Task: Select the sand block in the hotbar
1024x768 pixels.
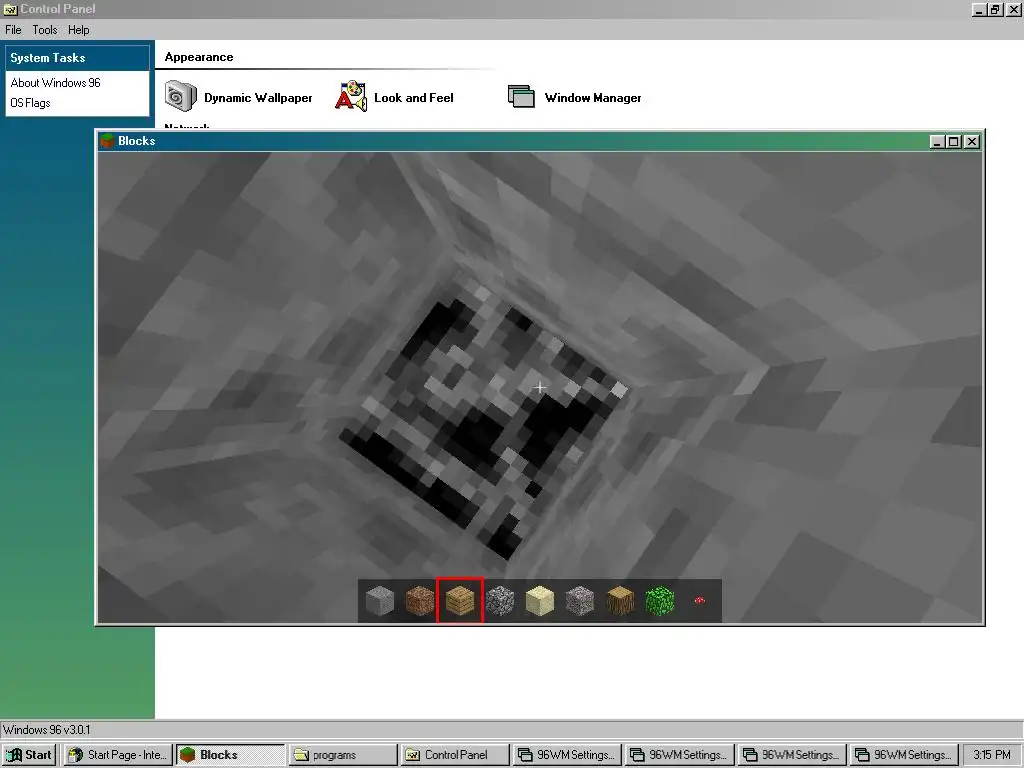Action: 539,601
